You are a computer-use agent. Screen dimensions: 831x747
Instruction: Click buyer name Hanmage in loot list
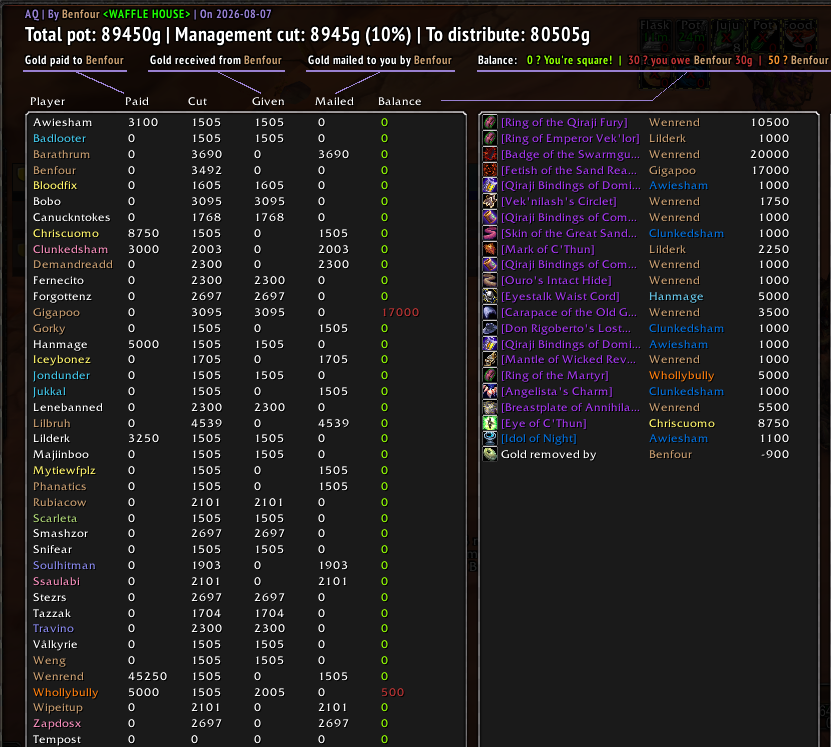676,296
